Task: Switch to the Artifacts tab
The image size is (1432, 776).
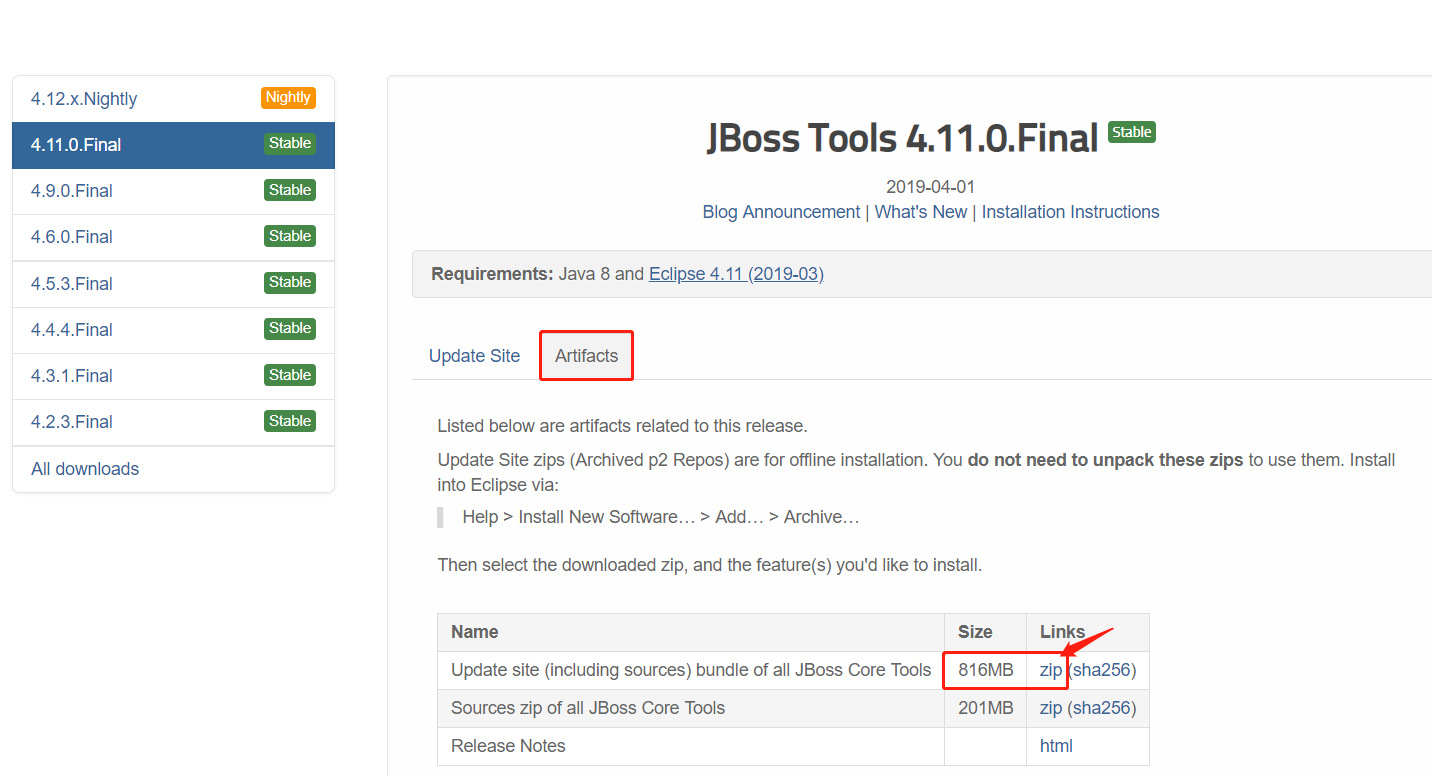Action: [587, 356]
